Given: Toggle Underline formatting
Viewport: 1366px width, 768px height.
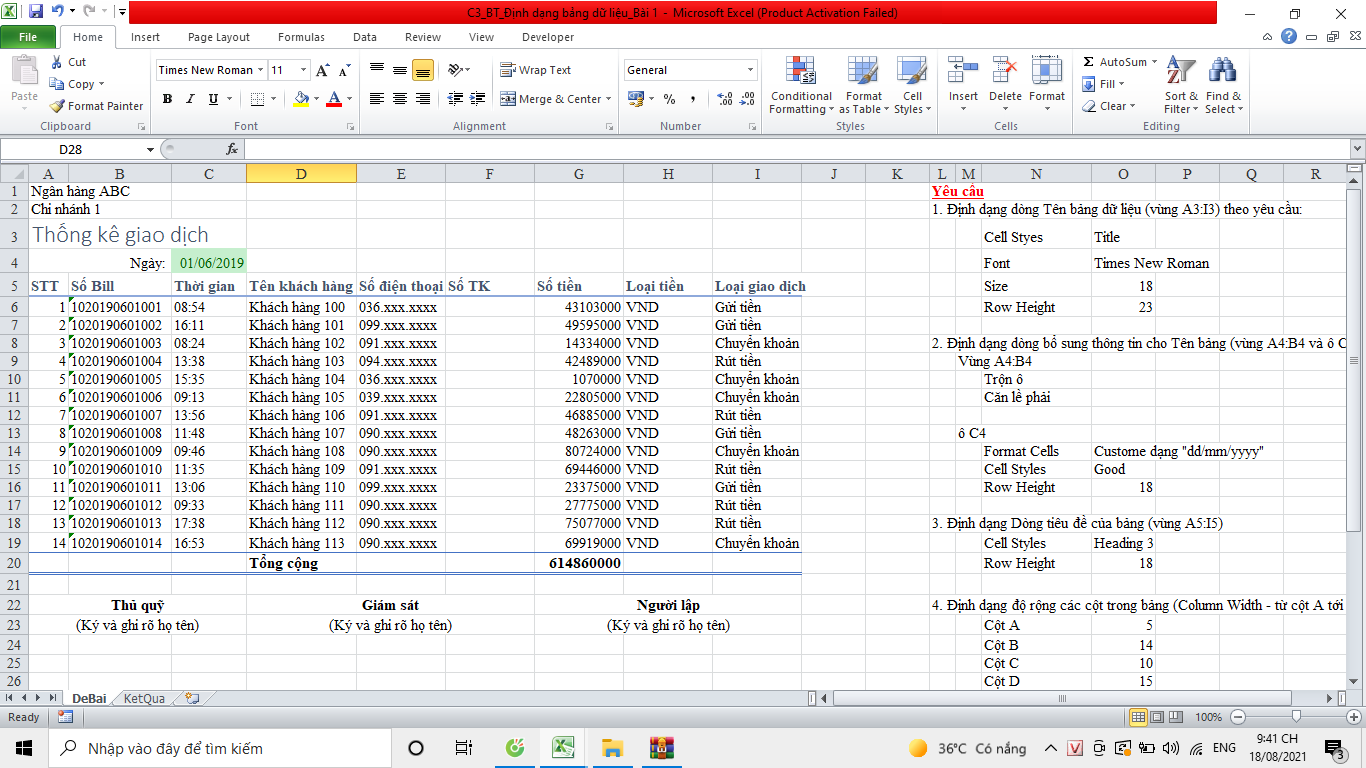Looking at the screenshot, I should tap(213, 99).
